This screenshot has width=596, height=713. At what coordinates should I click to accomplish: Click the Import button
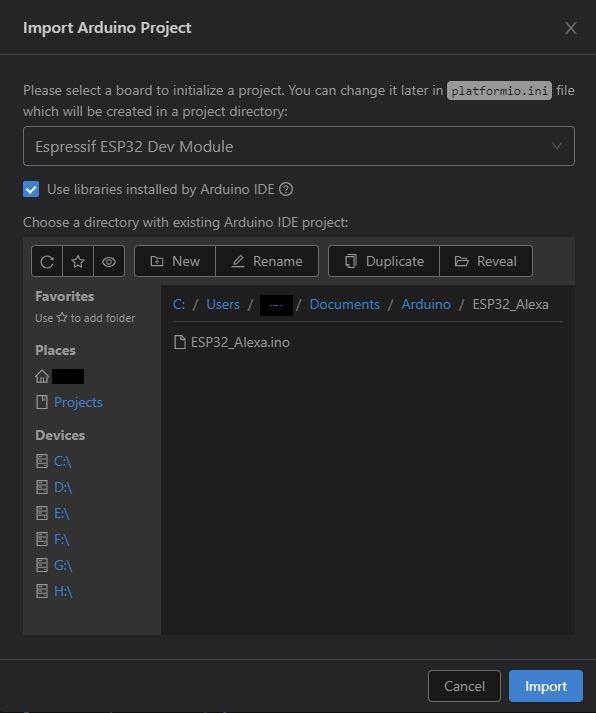(546, 686)
